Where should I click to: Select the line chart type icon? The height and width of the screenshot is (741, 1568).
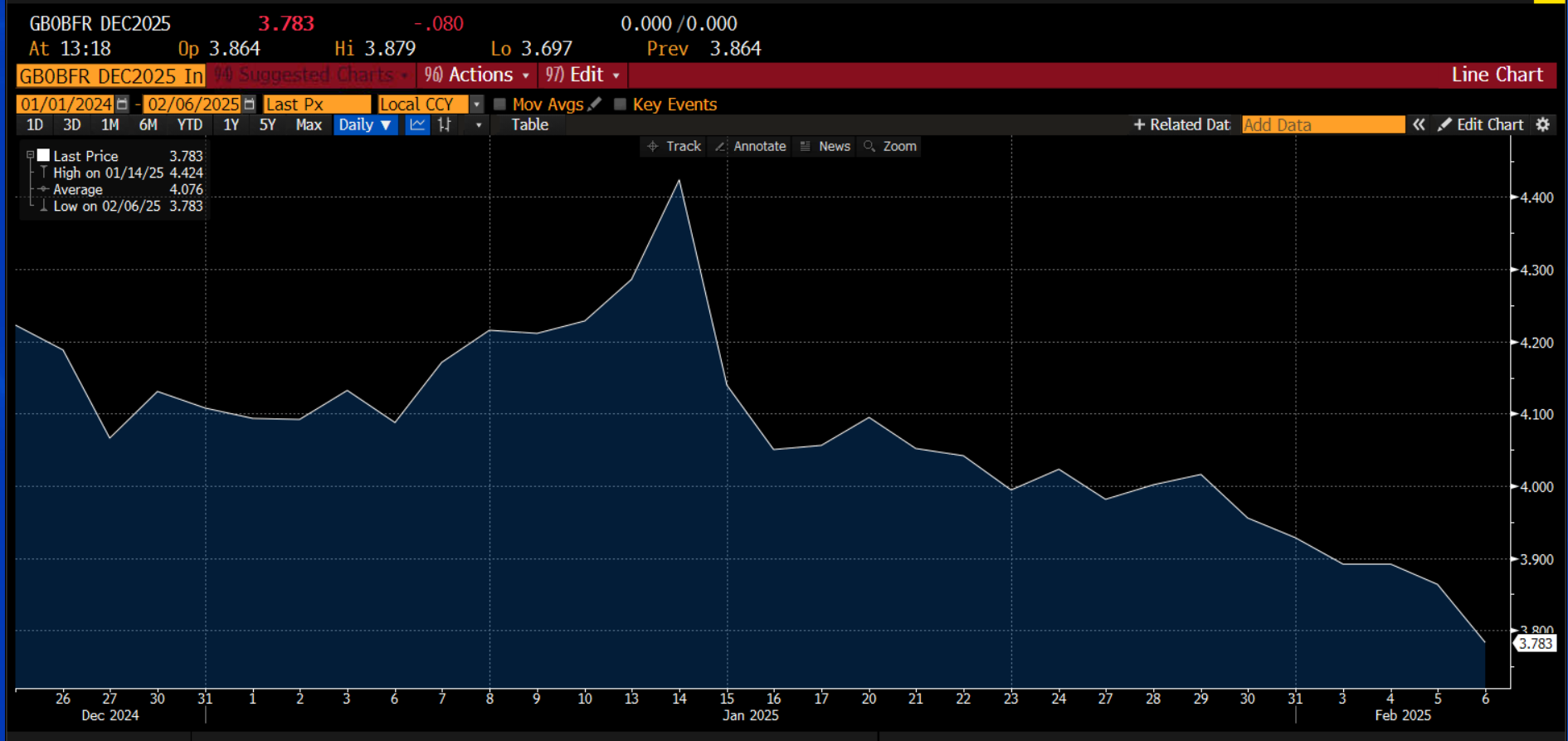[x=417, y=124]
